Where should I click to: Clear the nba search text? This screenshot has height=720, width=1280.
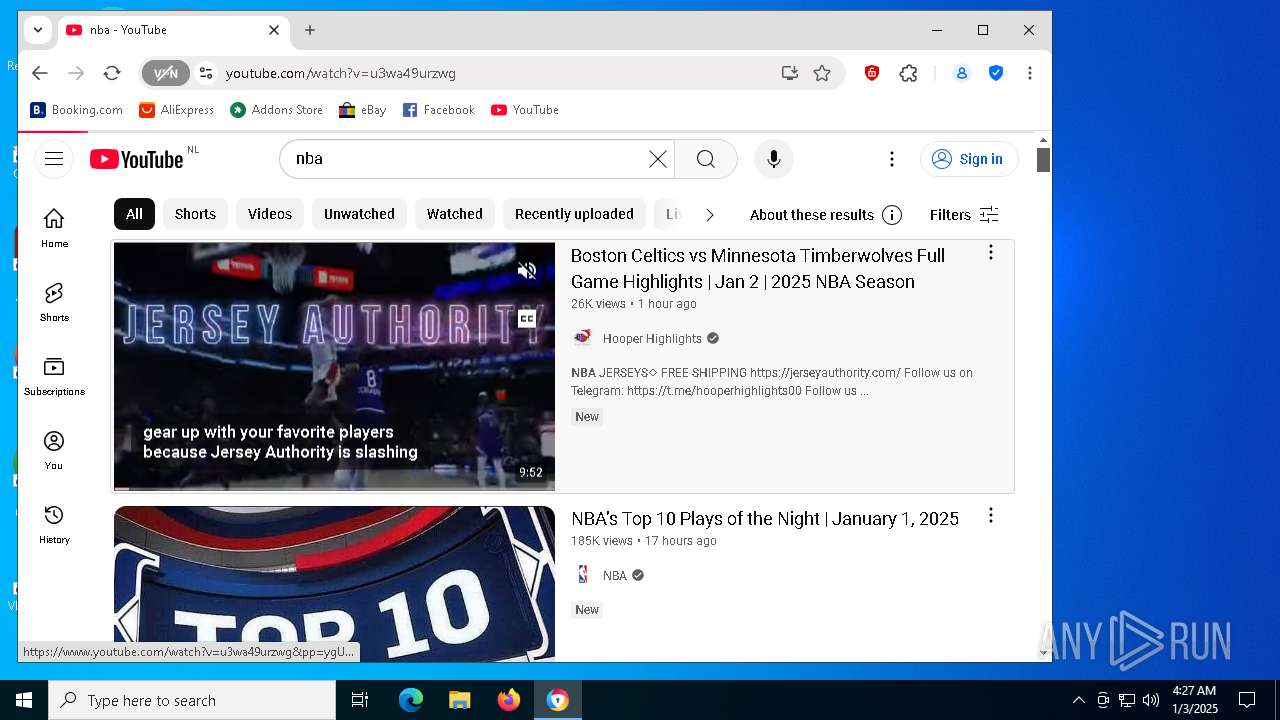click(x=658, y=159)
